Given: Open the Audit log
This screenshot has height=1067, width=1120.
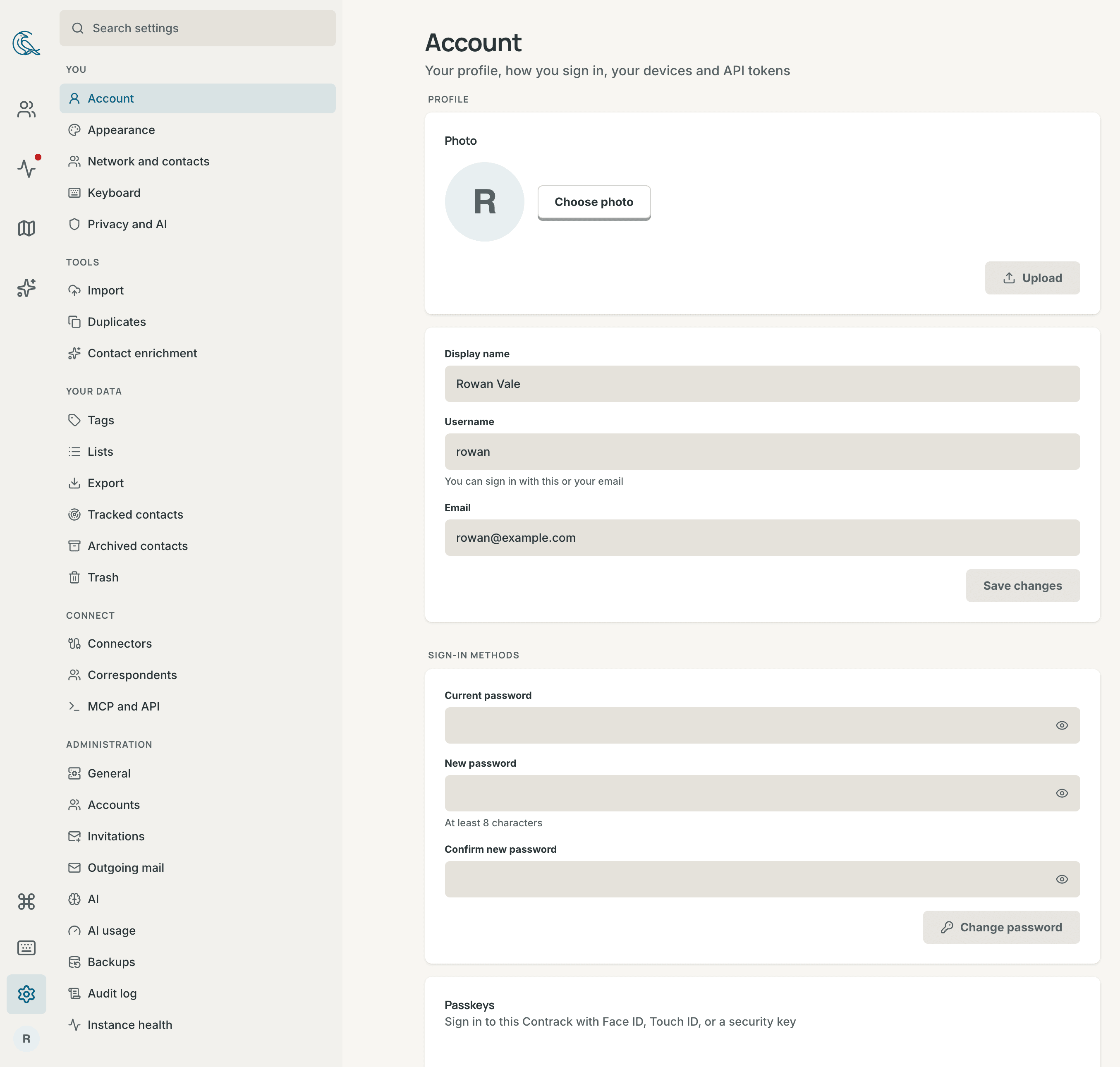Looking at the screenshot, I should click(x=197, y=993).
